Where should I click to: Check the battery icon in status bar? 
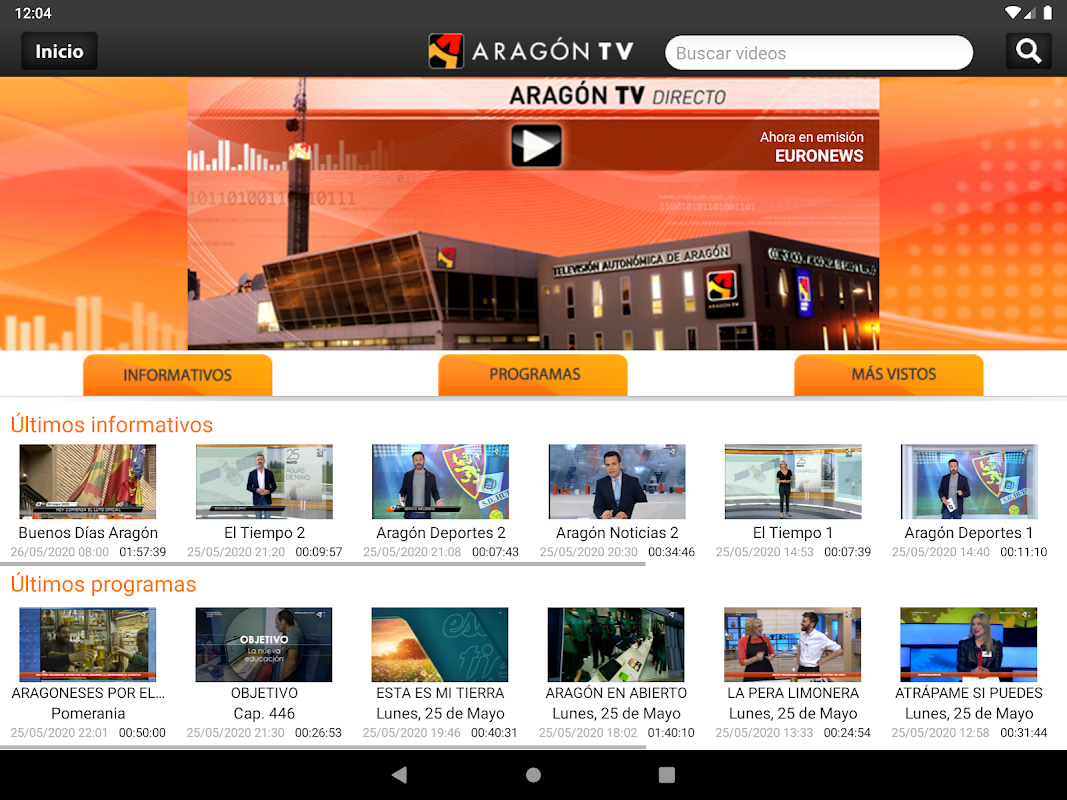coord(1048,13)
